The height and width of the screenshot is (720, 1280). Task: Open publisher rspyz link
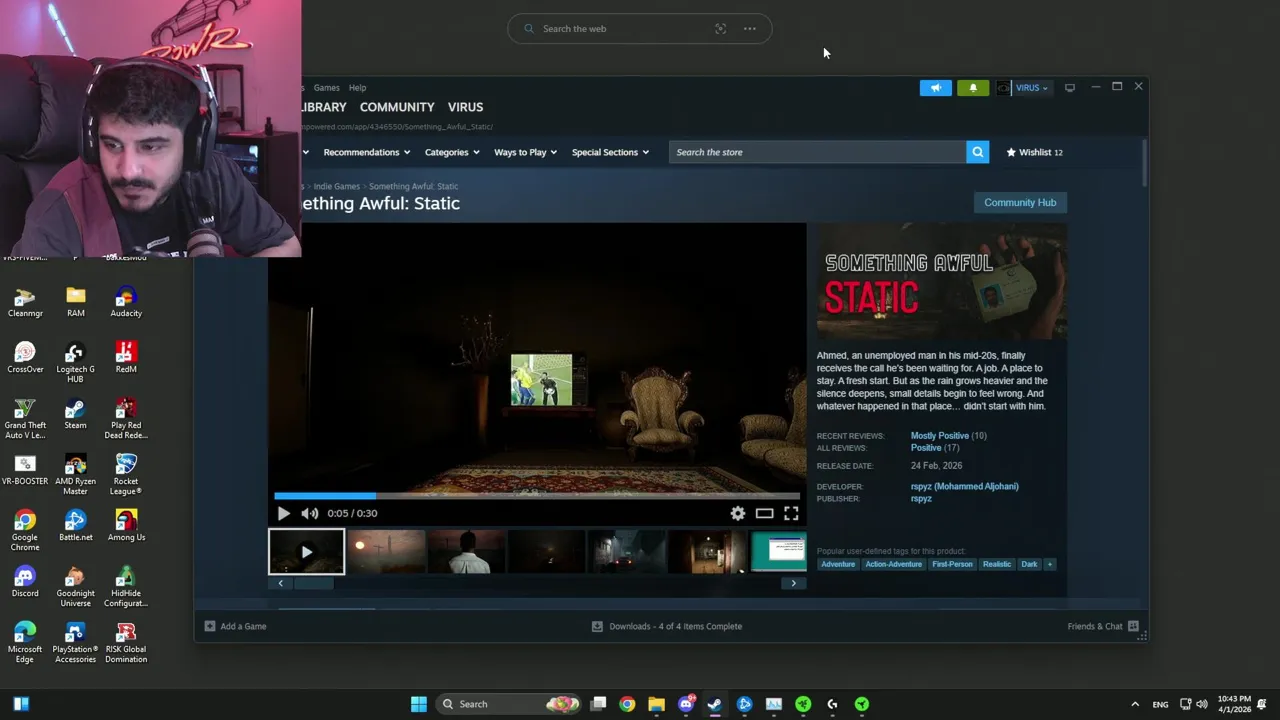coord(921,498)
